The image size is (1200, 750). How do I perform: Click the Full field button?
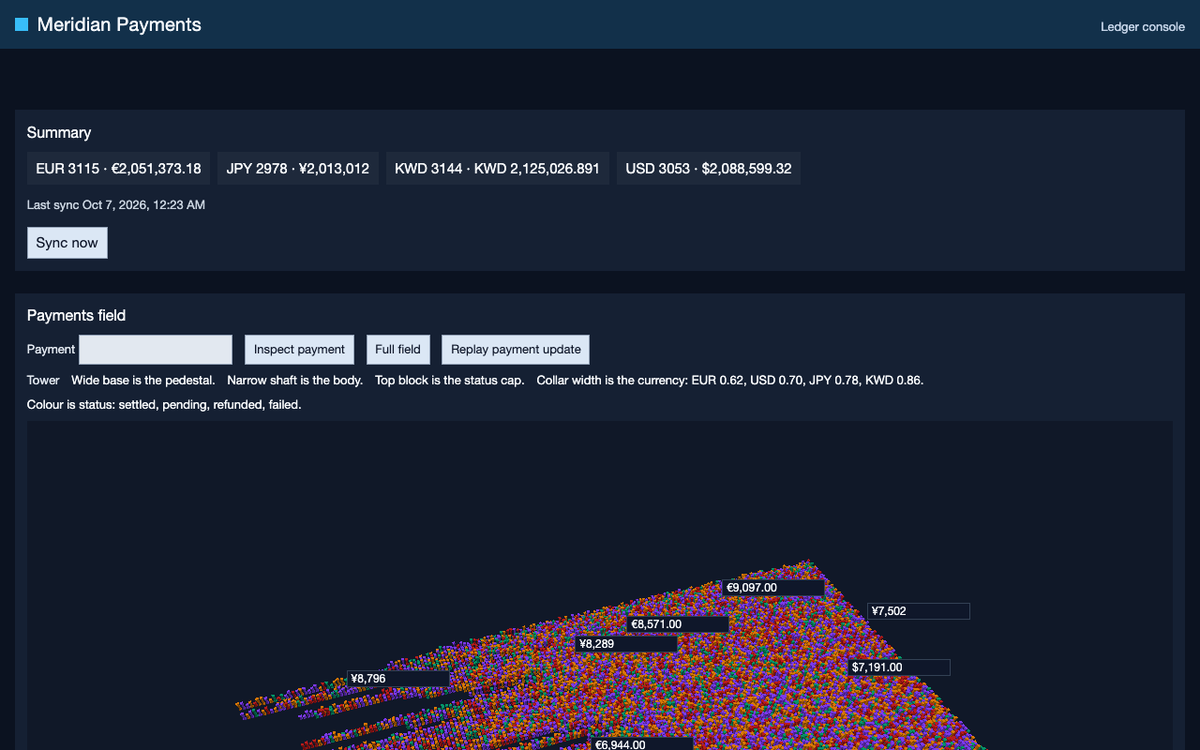(x=398, y=349)
